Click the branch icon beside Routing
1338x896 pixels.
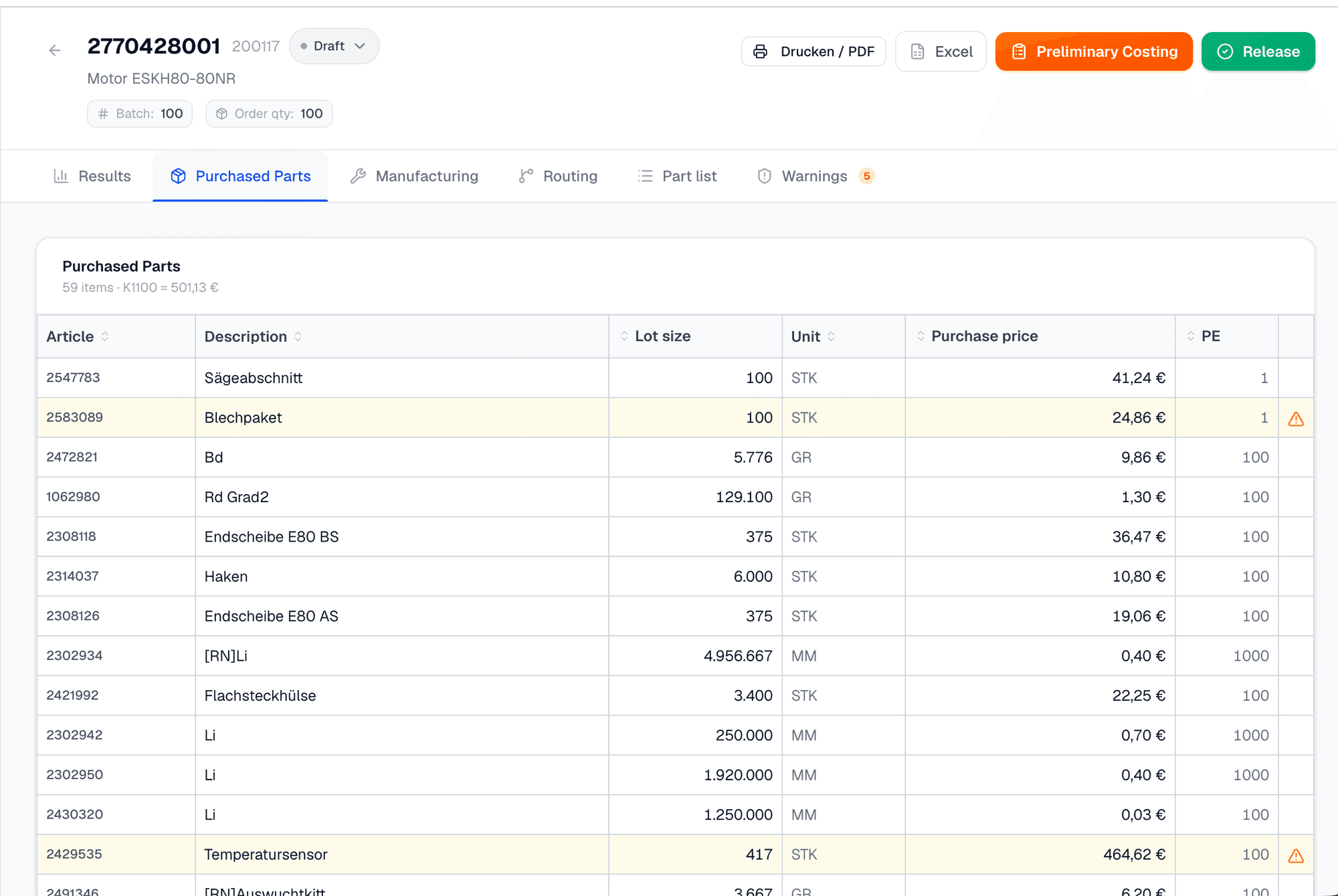526,176
